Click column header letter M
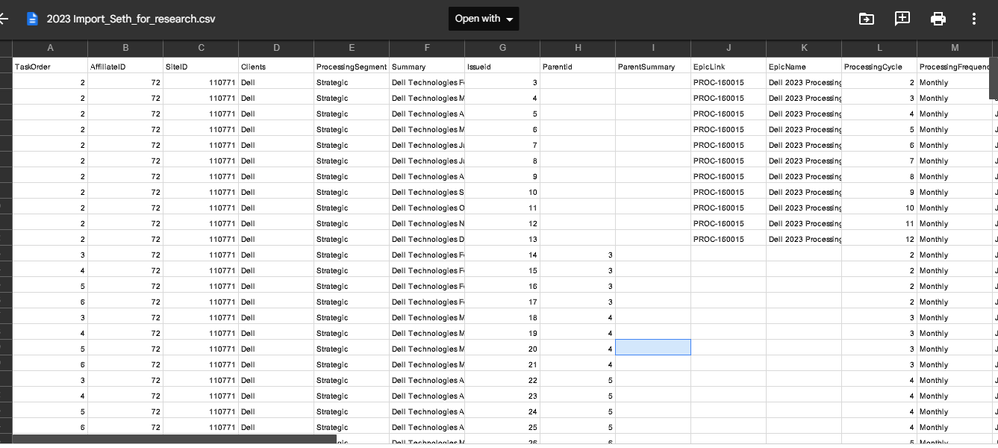The height and width of the screenshot is (448, 998). coord(954,48)
